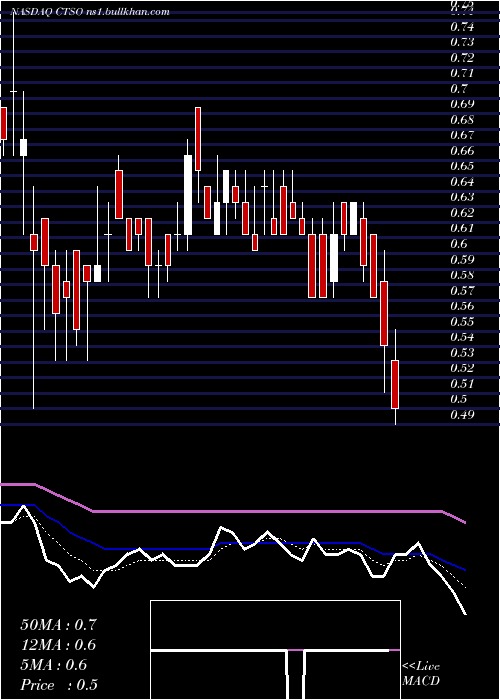Click the 5MA : 0.6 indicator text
This screenshot has width=500, height=700.
coord(54,665)
